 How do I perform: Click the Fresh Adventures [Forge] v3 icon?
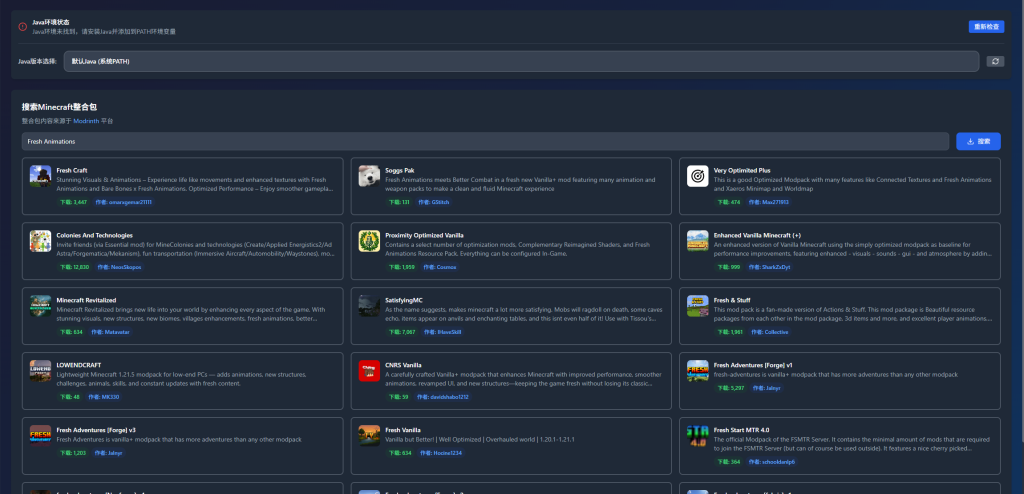(40, 436)
